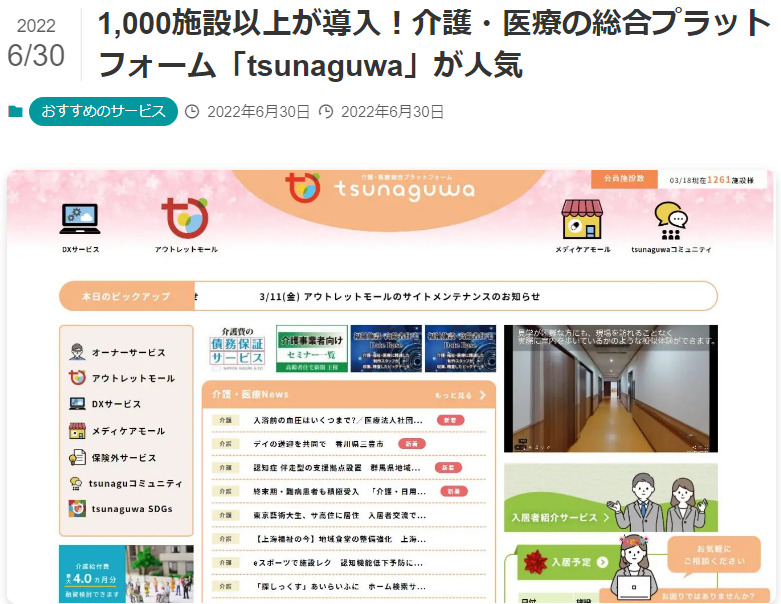781x604 pixels.
Task: Play the facility hallway virtual tour video
Action: (x=611, y=388)
